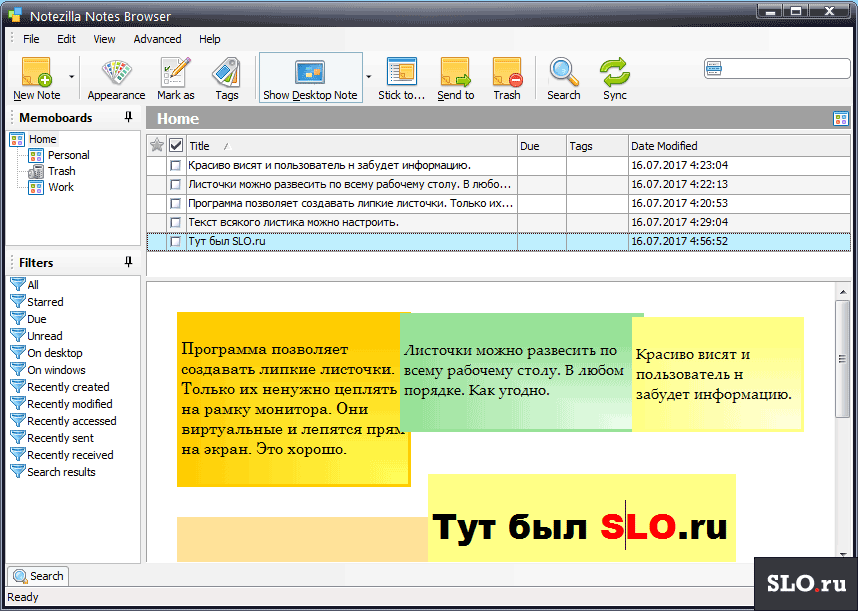The image size is (858, 611).
Task: Sync notes using the Sync icon
Action: click(615, 78)
